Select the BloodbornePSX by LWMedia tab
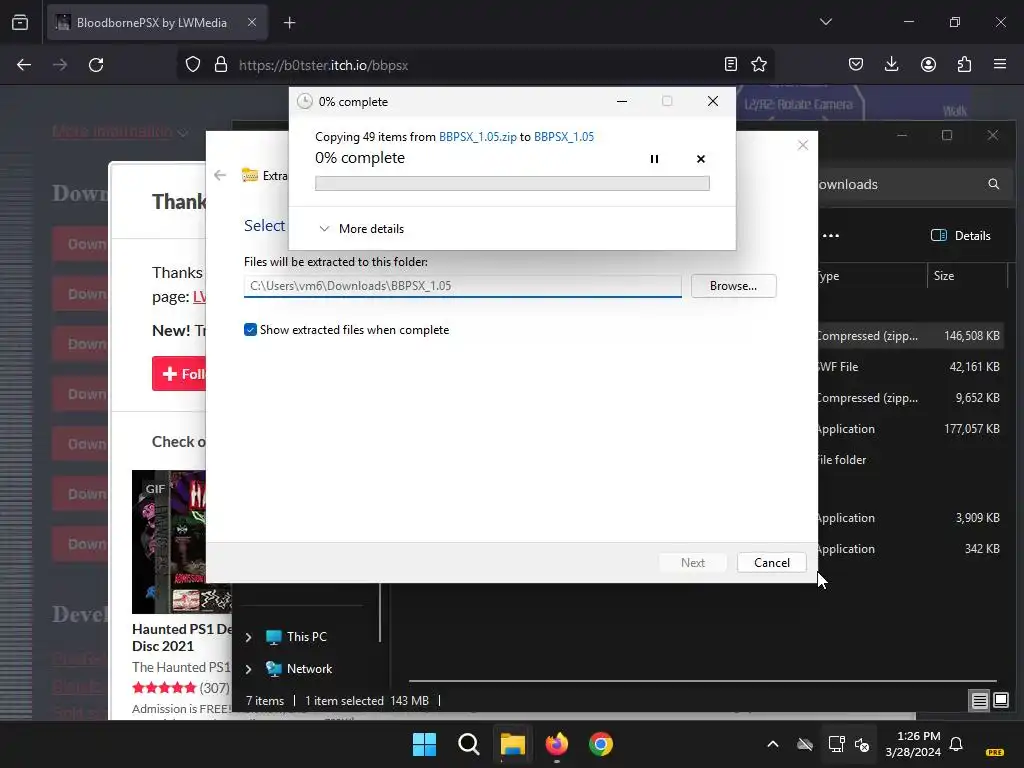The width and height of the screenshot is (1024, 768). [x=151, y=22]
